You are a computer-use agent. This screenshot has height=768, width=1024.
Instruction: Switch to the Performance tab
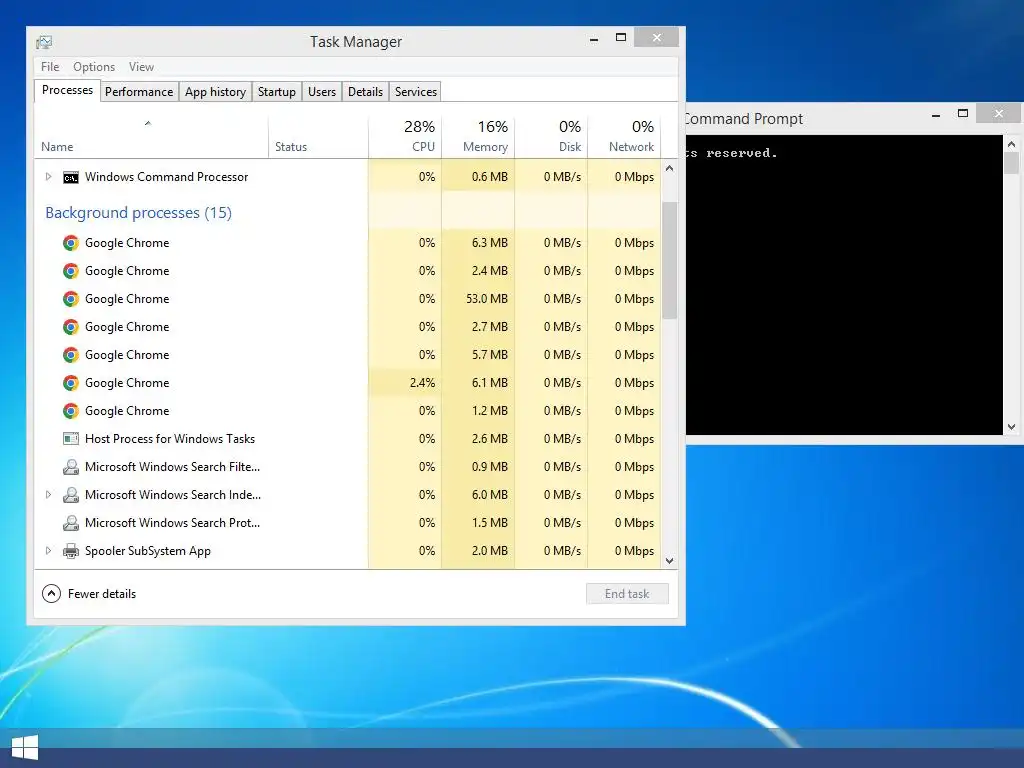tap(139, 92)
